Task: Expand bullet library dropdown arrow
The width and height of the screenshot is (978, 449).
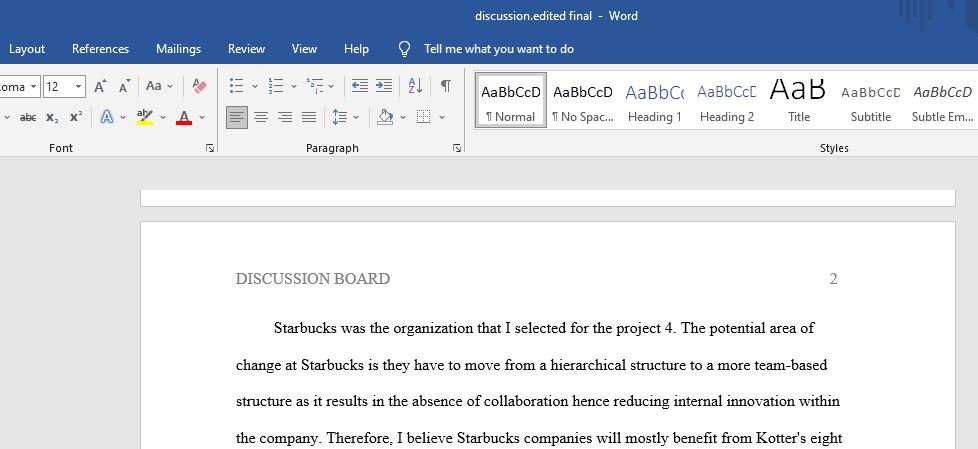Action: click(254, 86)
